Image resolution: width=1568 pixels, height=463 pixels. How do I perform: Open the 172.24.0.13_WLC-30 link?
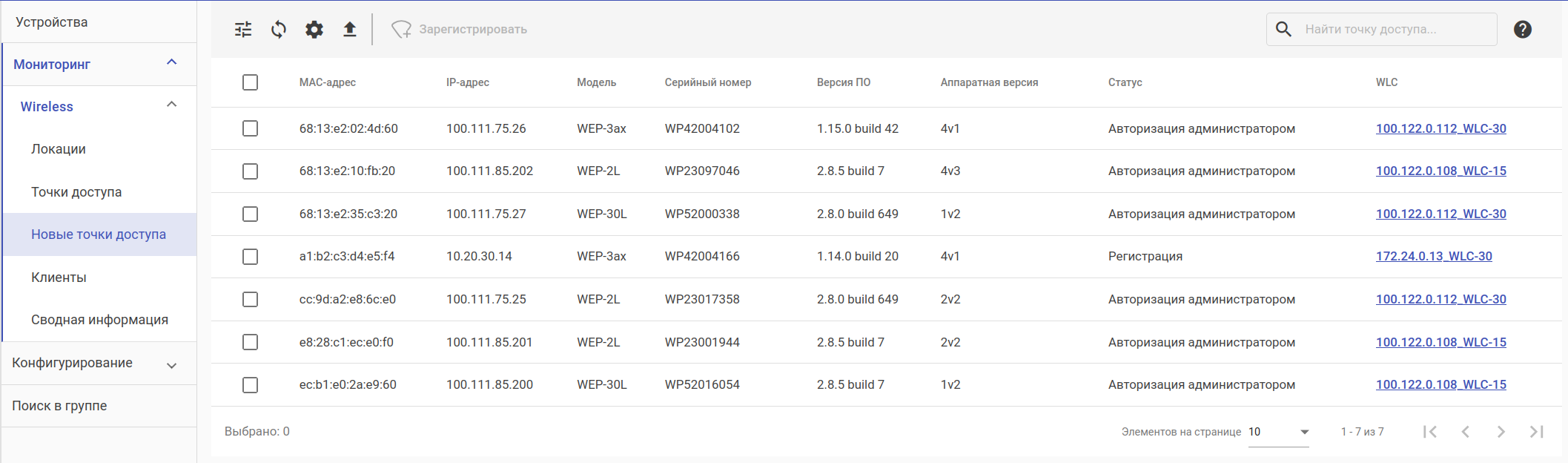point(1434,256)
